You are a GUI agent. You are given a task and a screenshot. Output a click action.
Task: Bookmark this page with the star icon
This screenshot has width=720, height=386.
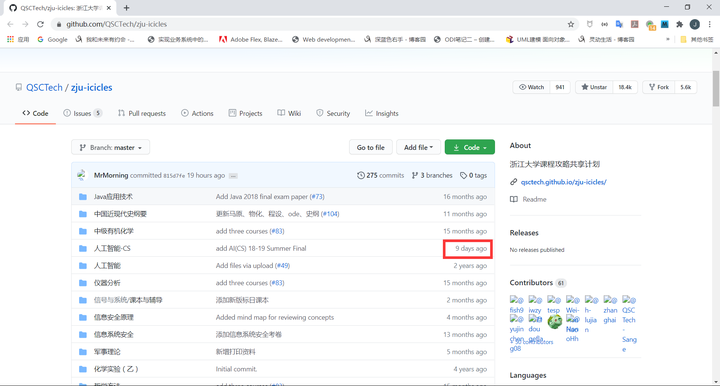[571, 24]
